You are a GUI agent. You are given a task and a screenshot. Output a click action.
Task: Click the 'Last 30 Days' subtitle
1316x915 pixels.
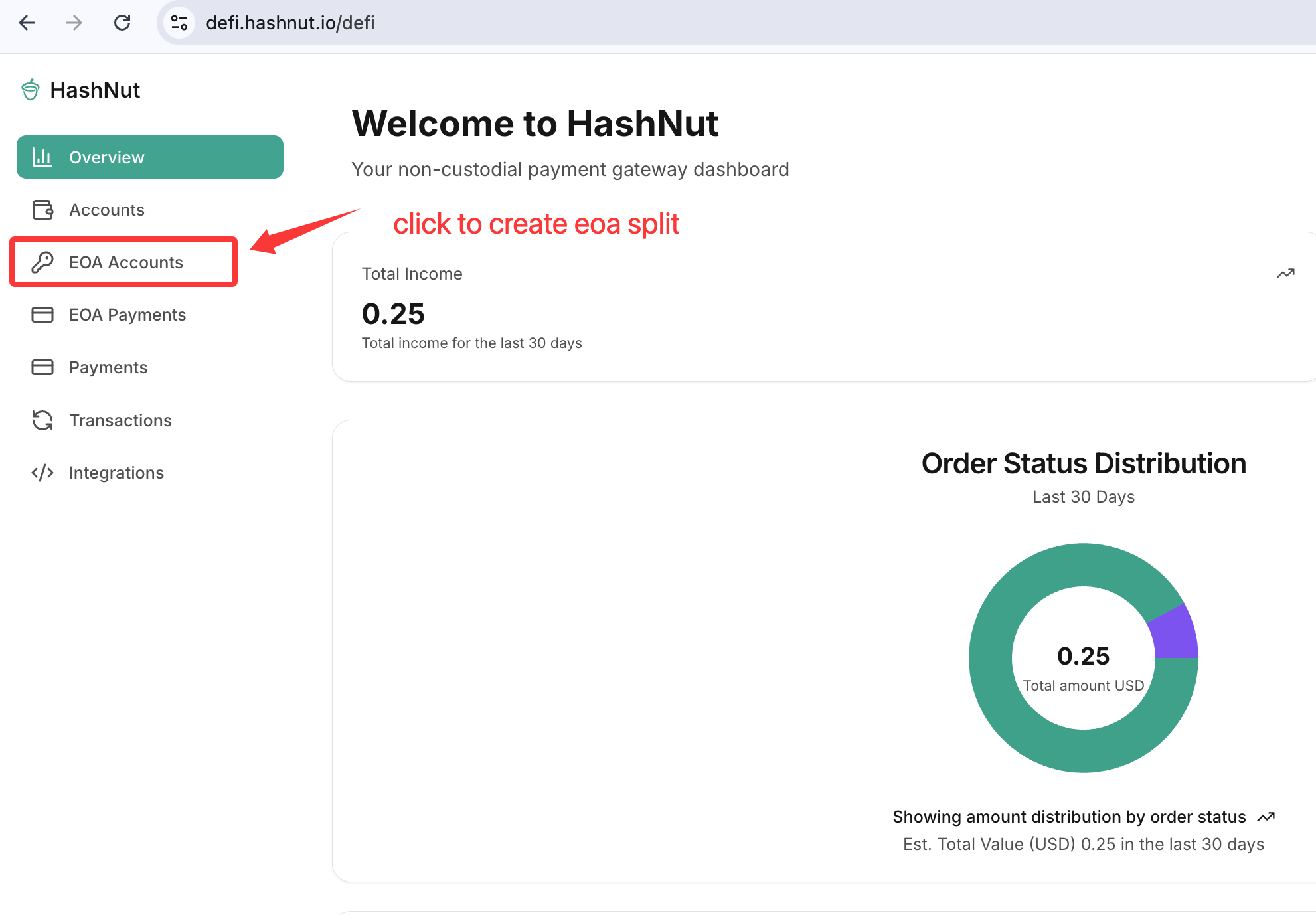[x=1084, y=497]
